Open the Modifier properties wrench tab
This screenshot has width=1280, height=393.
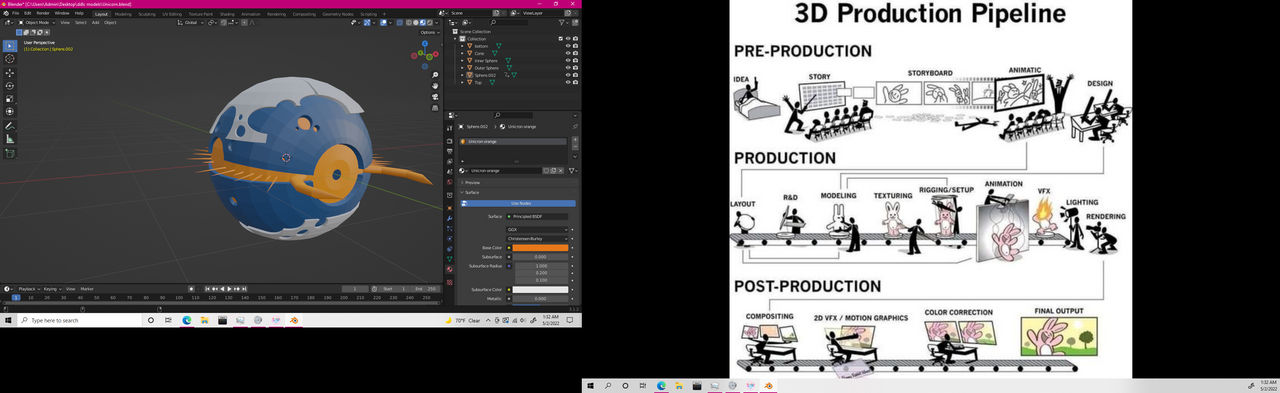(x=450, y=218)
